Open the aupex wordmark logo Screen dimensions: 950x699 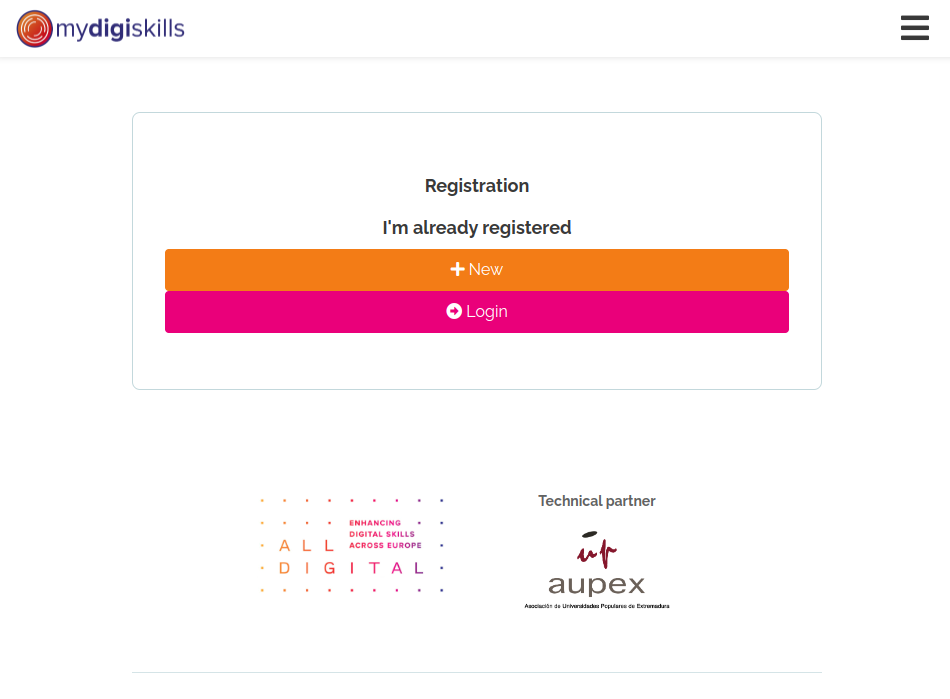click(x=597, y=585)
